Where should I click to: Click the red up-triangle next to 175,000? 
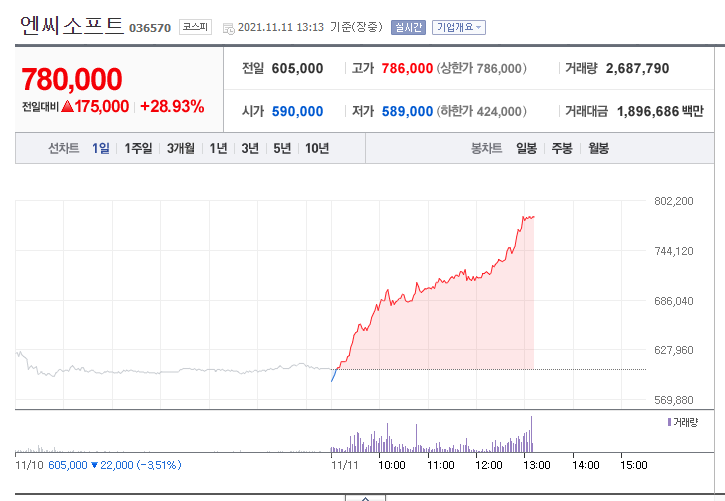click(x=67, y=106)
